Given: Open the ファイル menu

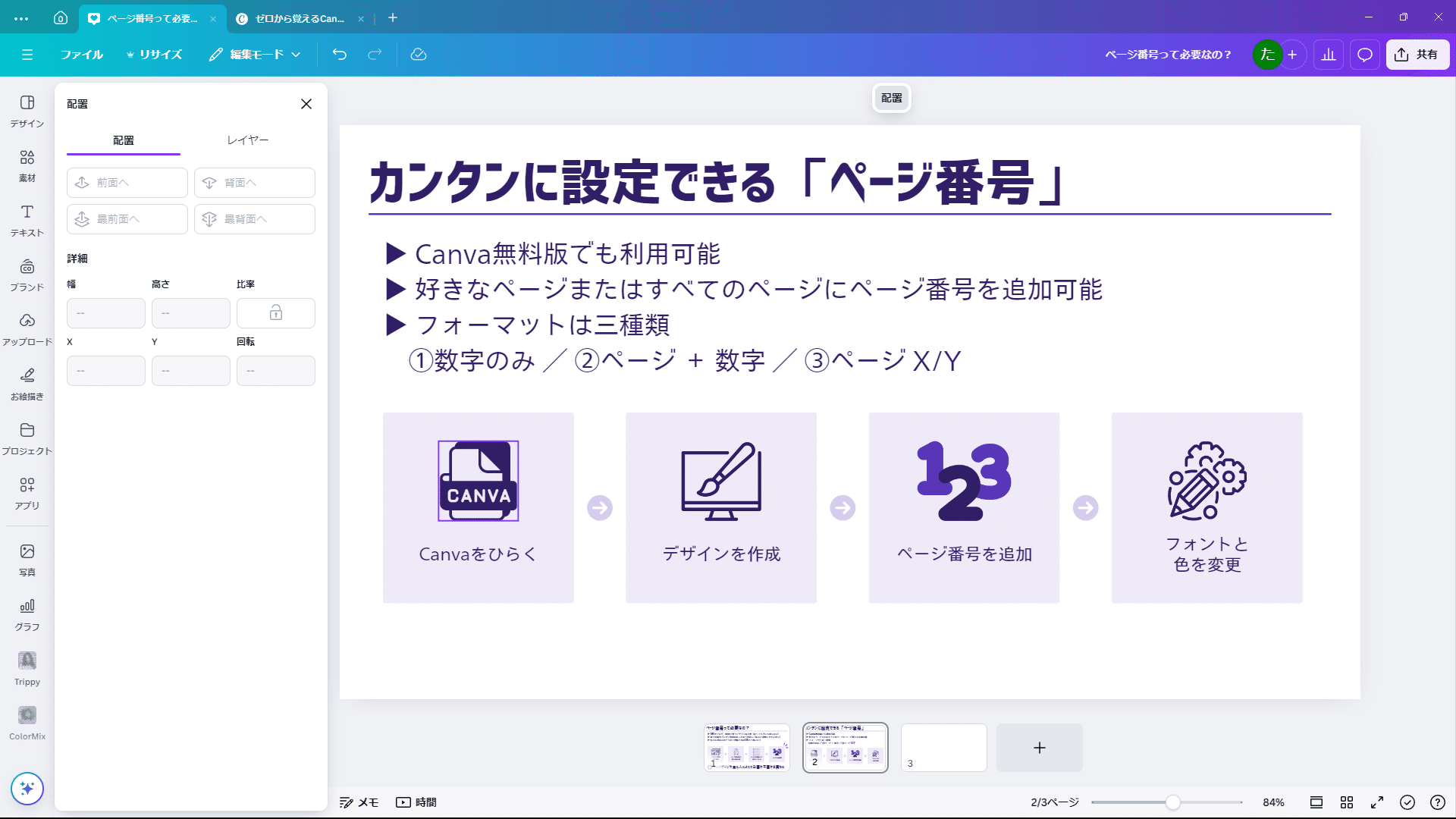Looking at the screenshot, I should tap(82, 55).
